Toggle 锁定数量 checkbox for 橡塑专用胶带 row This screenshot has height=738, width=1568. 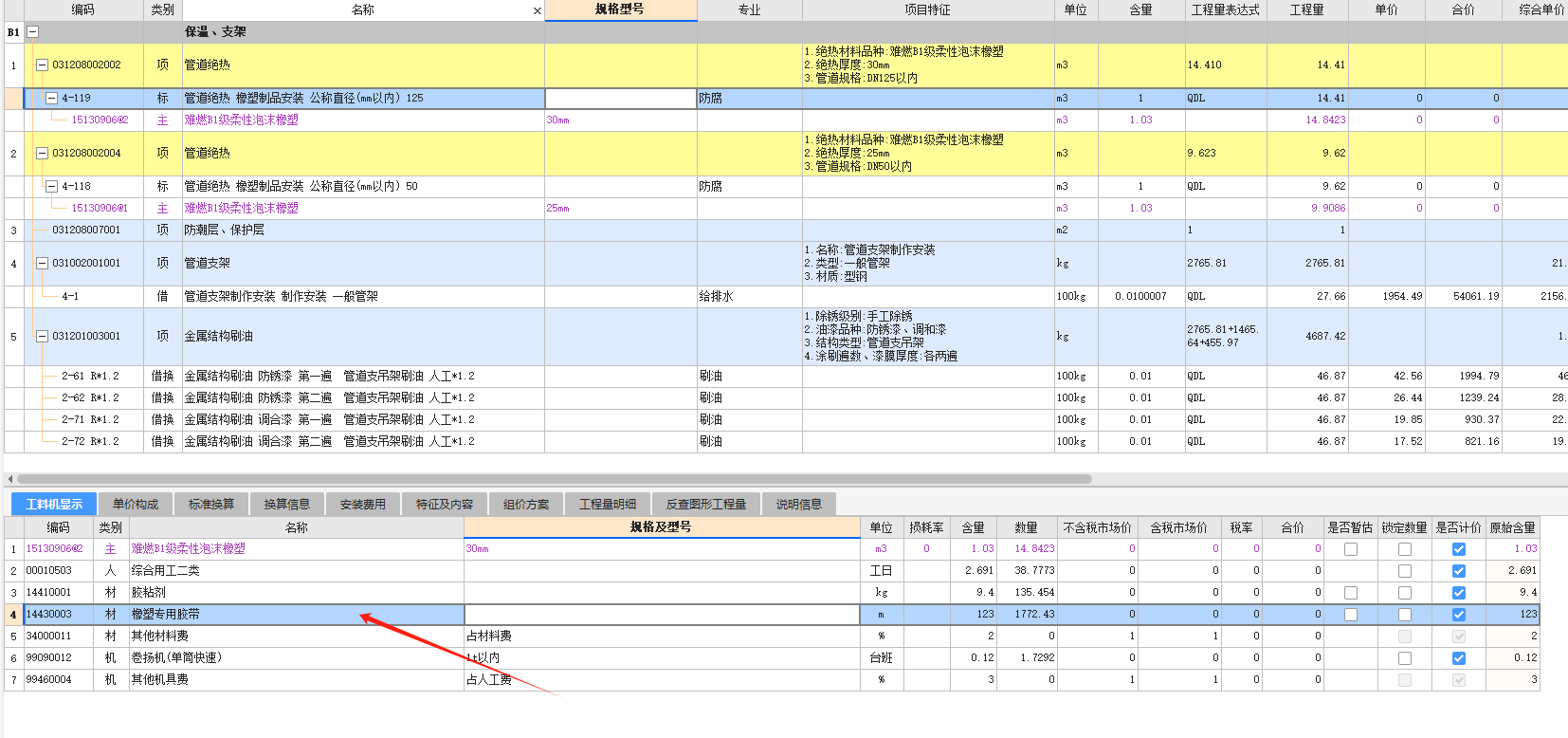(1405, 615)
